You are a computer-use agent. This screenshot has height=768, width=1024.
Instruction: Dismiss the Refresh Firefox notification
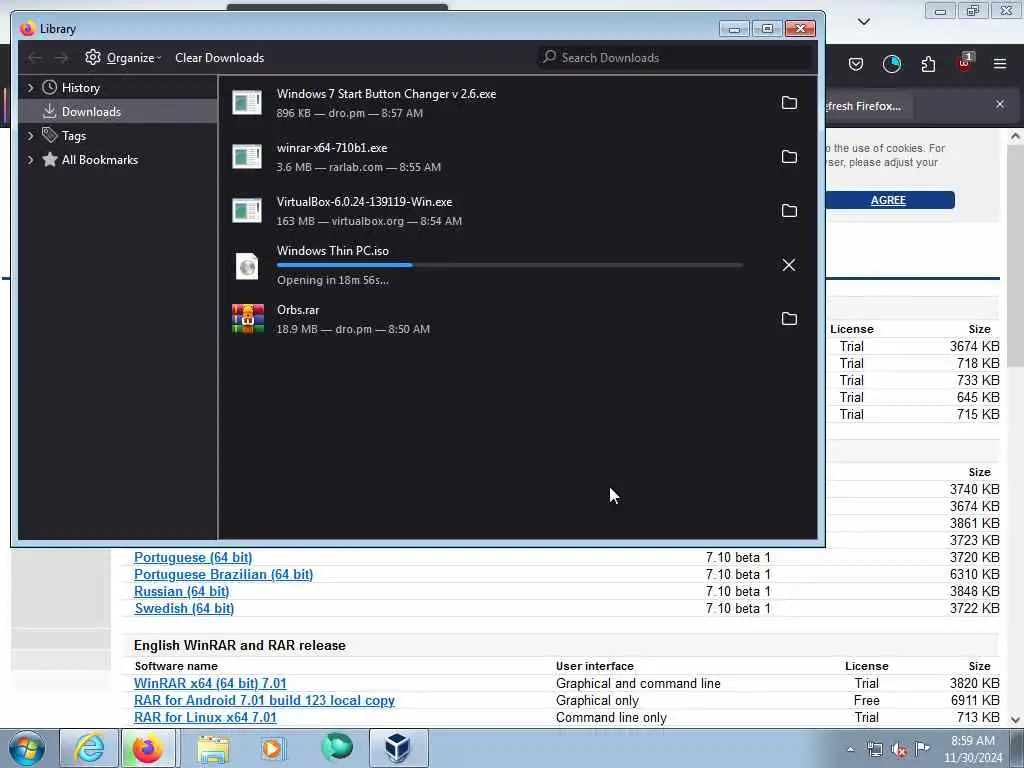tap(1000, 104)
